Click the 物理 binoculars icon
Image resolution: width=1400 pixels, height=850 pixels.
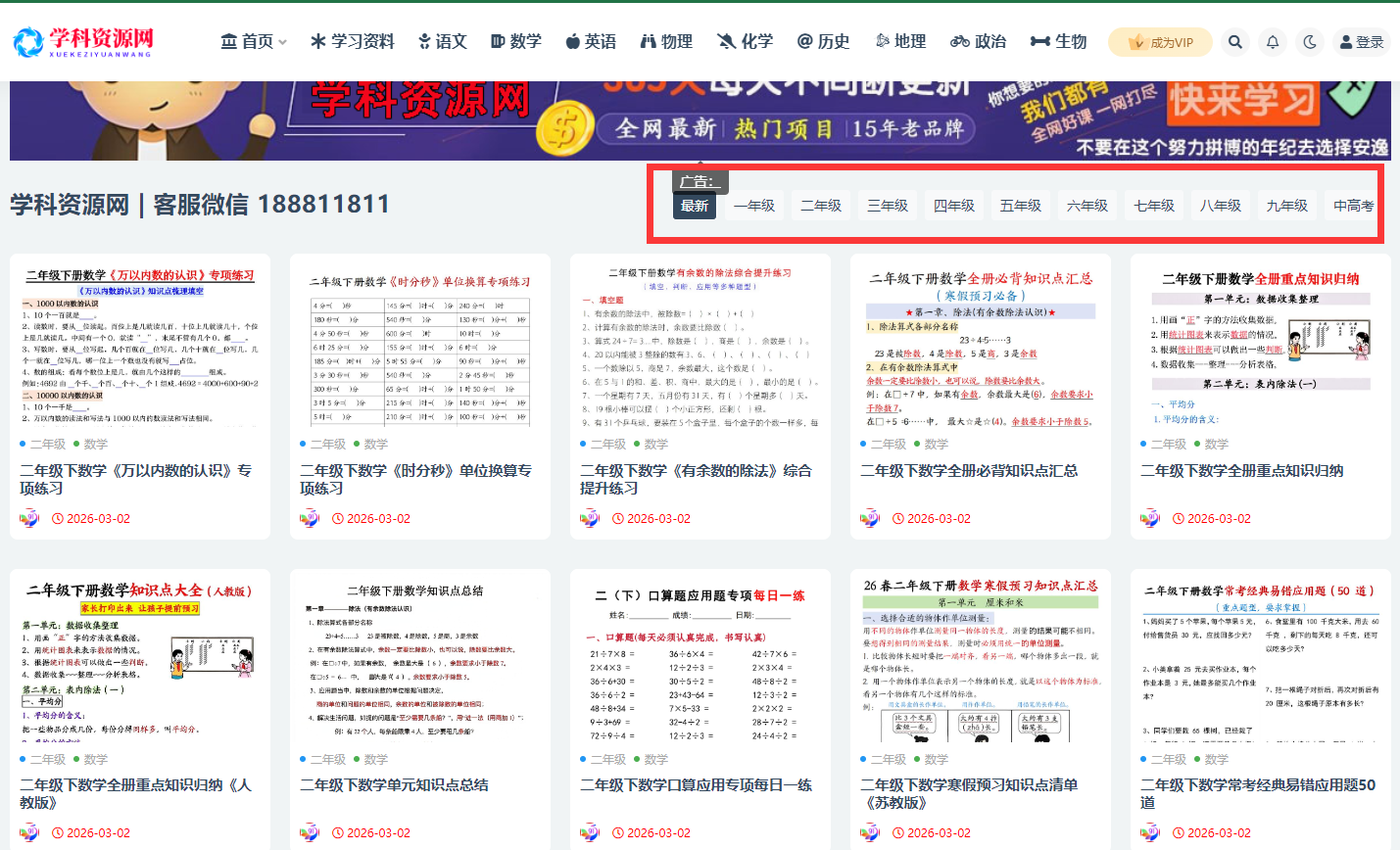(x=667, y=41)
